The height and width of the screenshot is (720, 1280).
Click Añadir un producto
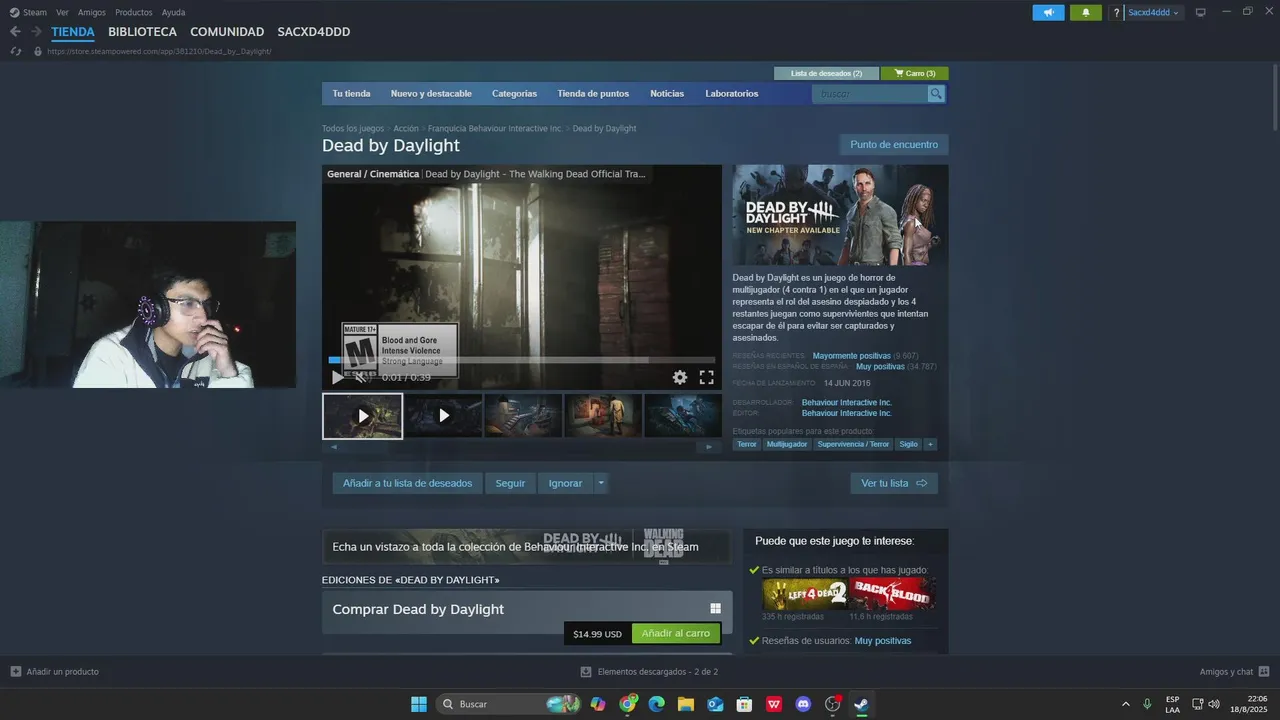pyautogui.click(x=54, y=672)
